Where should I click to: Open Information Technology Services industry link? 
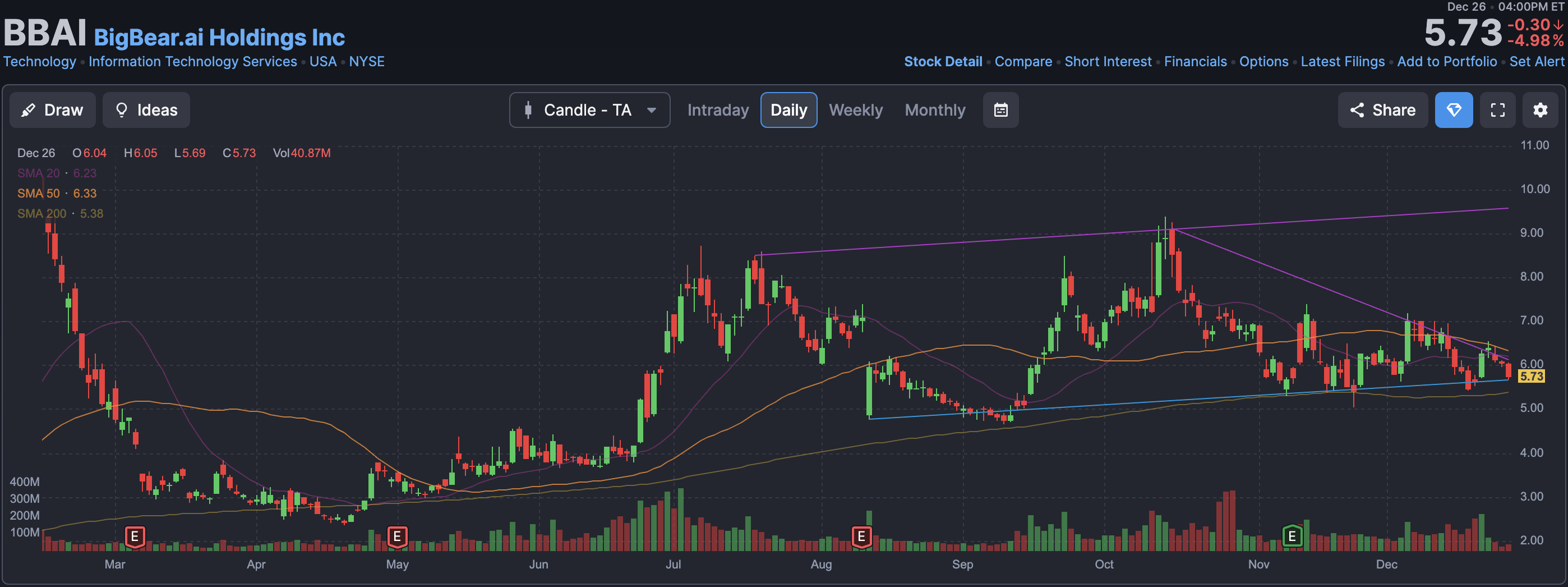[193, 62]
